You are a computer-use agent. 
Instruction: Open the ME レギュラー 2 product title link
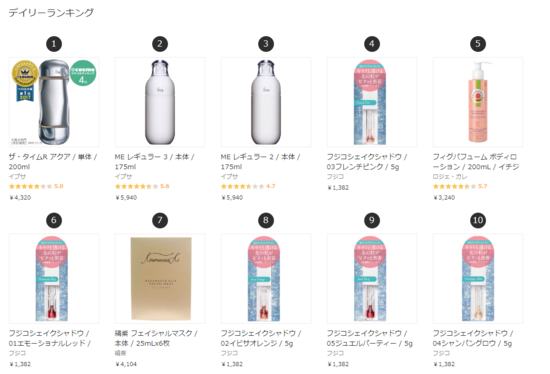tap(260, 162)
